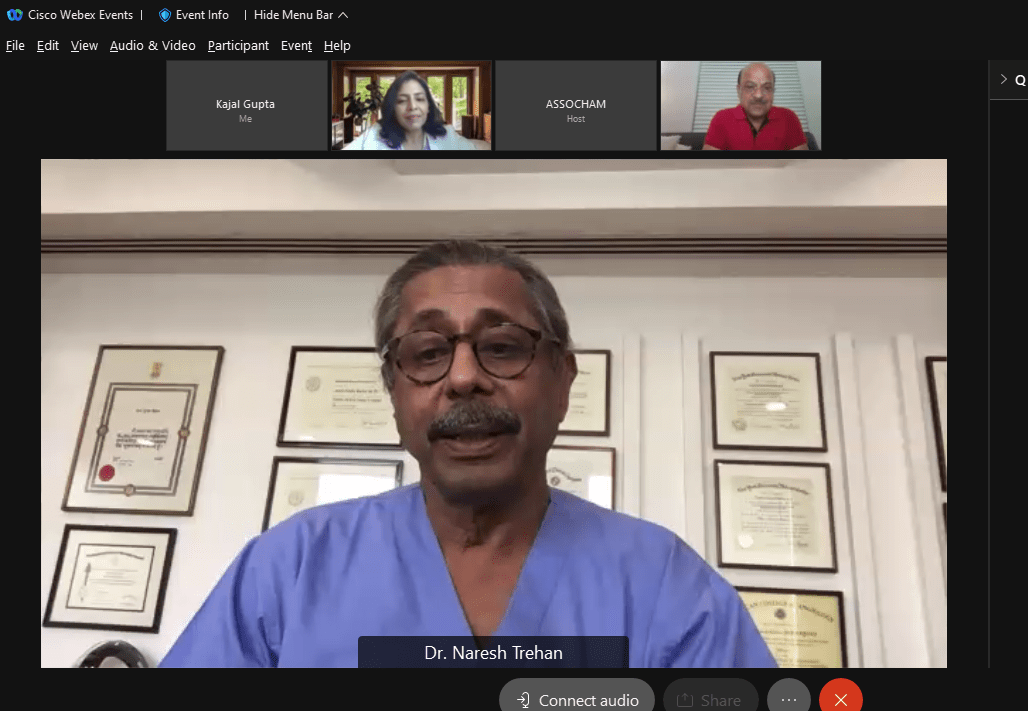
Task: Open the more options ellipsis button
Action: pyautogui.click(x=789, y=700)
